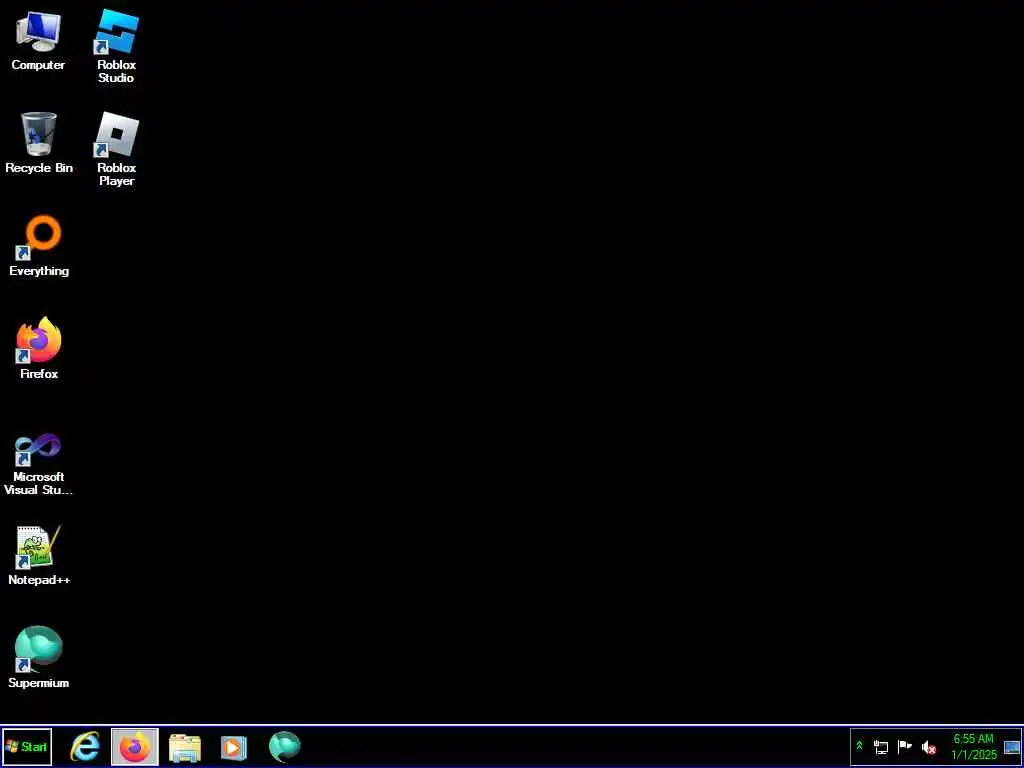Select the Microsoft Visual Studio shortcut
This screenshot has height=768, width=1024.
(x=39, y=464)
